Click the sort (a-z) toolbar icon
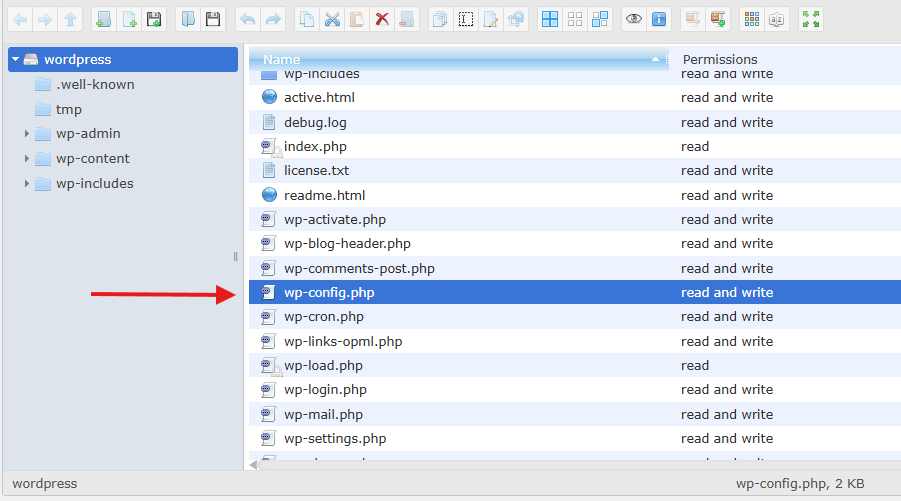The width and height of the screenshot is (901, 501). 777,19
